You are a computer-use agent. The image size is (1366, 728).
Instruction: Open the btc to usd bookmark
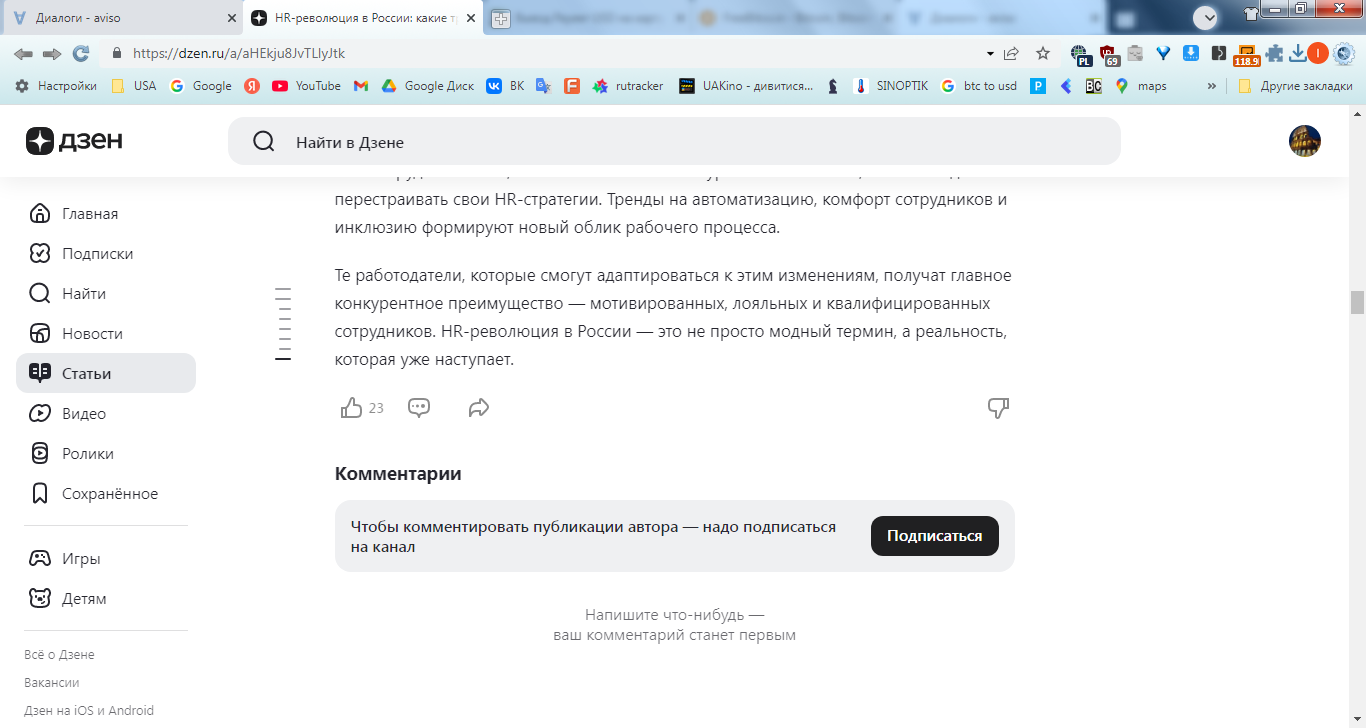tap(979, 86)
